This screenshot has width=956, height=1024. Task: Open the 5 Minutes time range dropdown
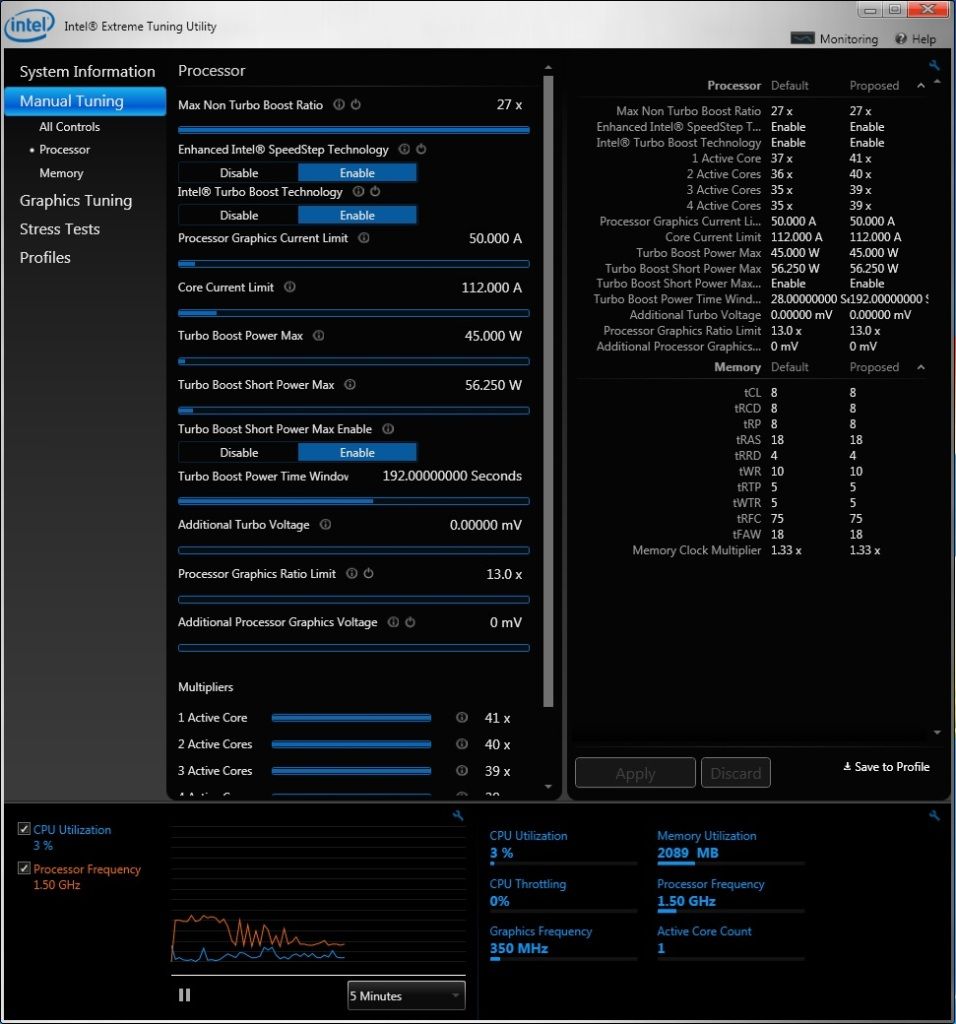(406, 996)
